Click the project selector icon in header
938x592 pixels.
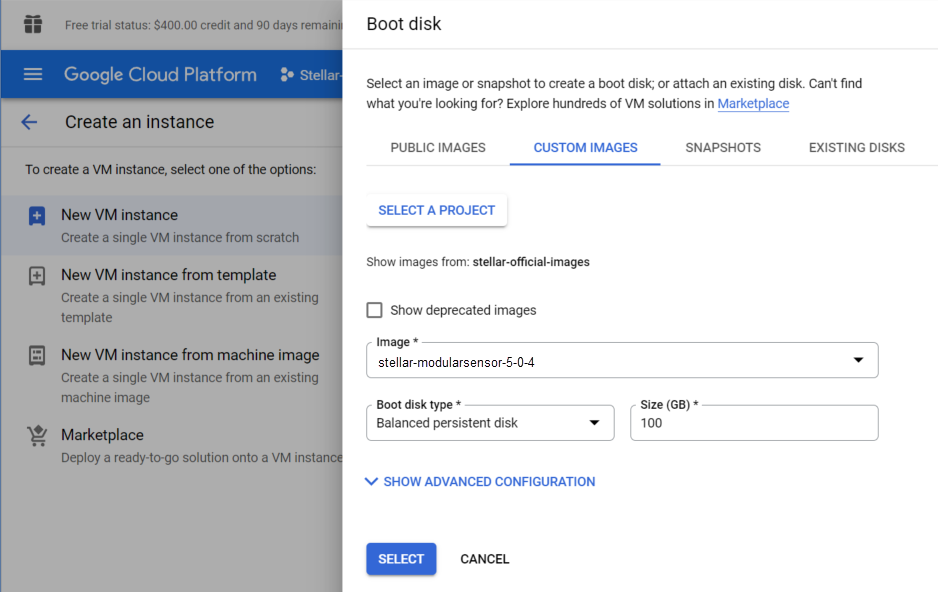(x=287, y=75)
